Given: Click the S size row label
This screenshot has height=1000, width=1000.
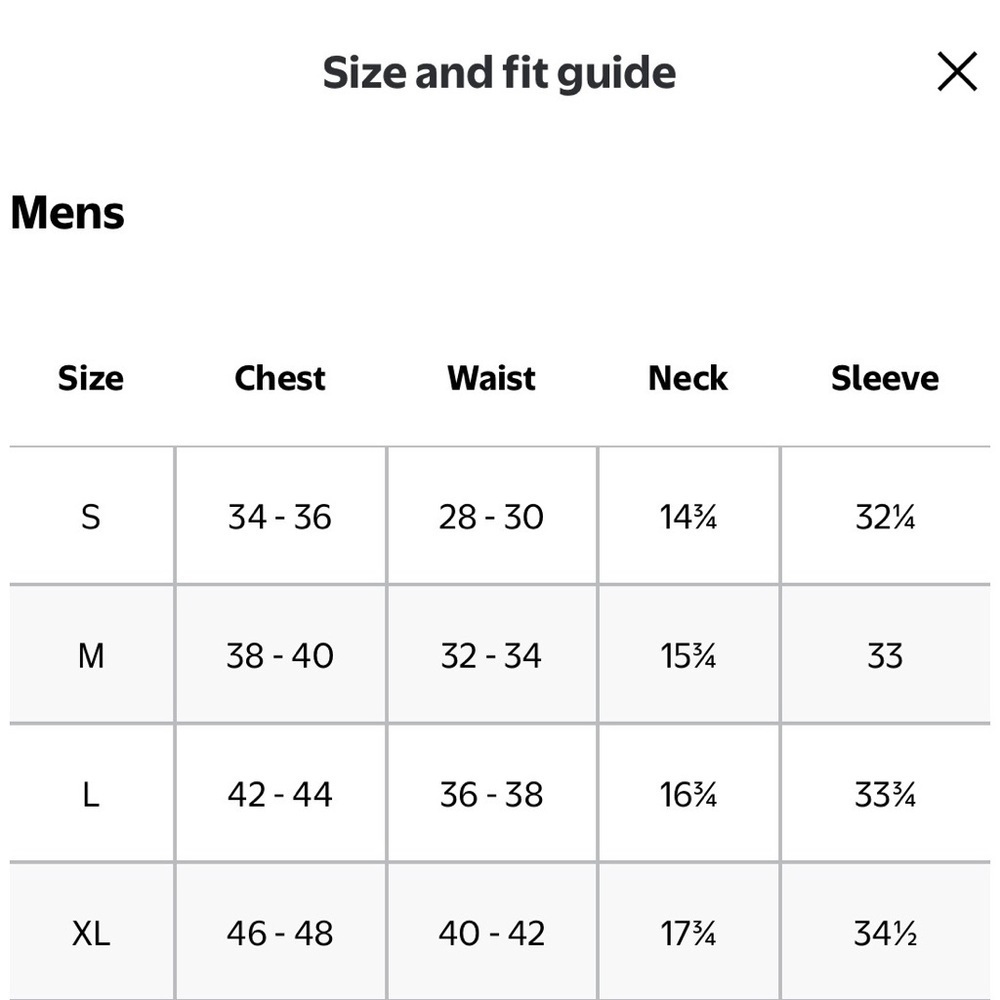Looking at the screenshot, I should 91,517.
